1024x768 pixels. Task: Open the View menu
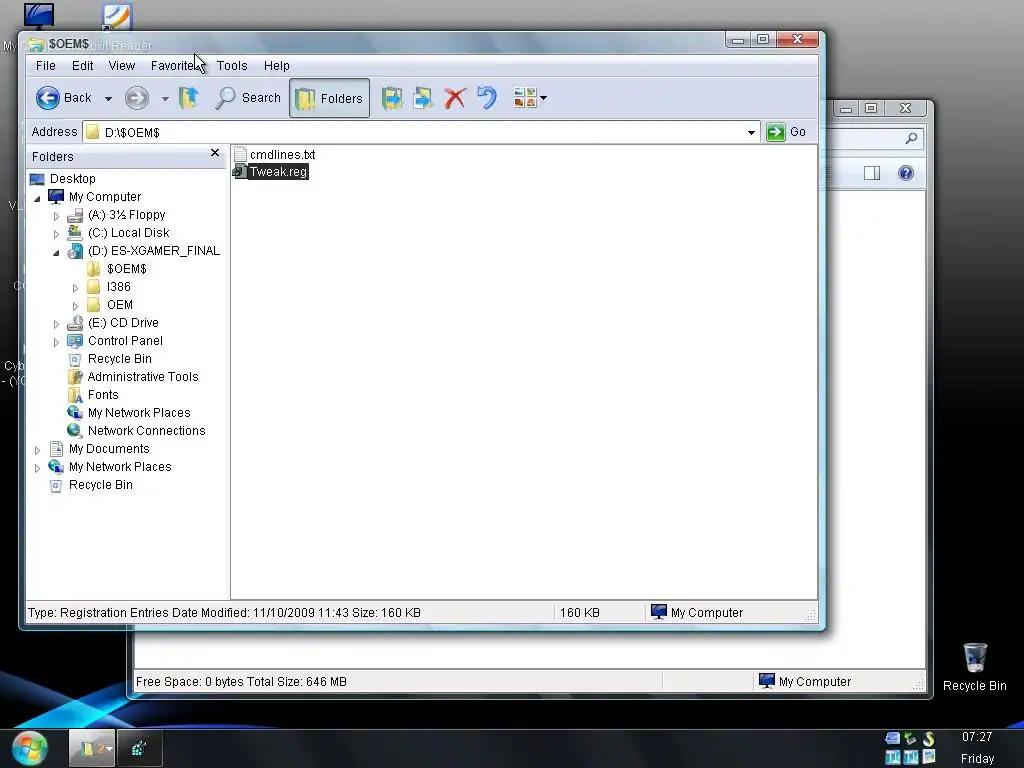click(x=121, y=66)
